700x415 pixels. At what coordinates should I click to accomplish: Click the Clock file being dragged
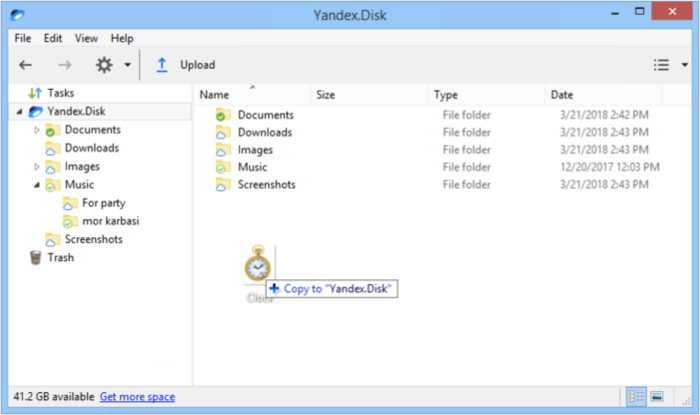[x=258, y=267]
